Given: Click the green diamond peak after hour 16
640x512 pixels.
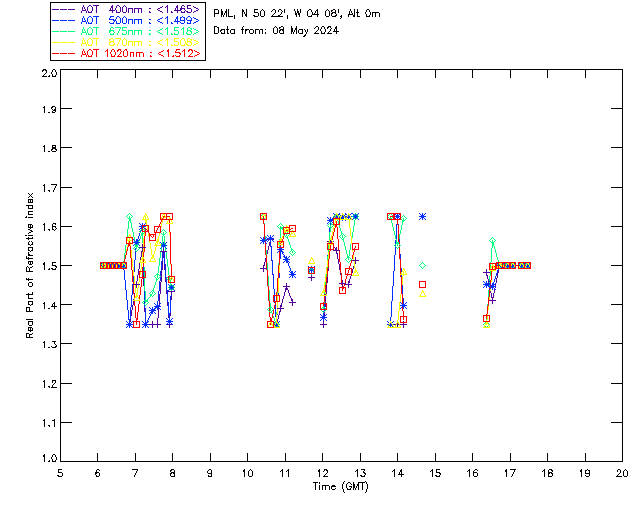Looking at the screenshot, I should [493, 241].
